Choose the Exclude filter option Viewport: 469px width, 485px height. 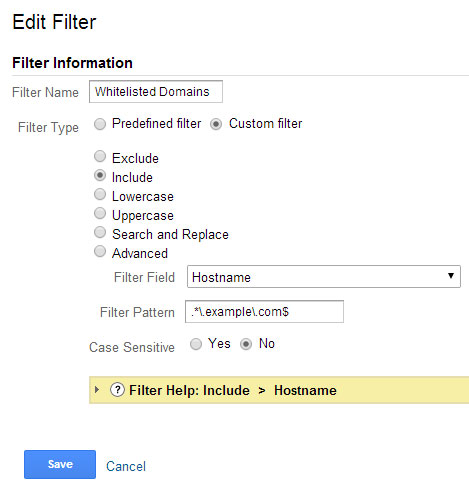100,156
